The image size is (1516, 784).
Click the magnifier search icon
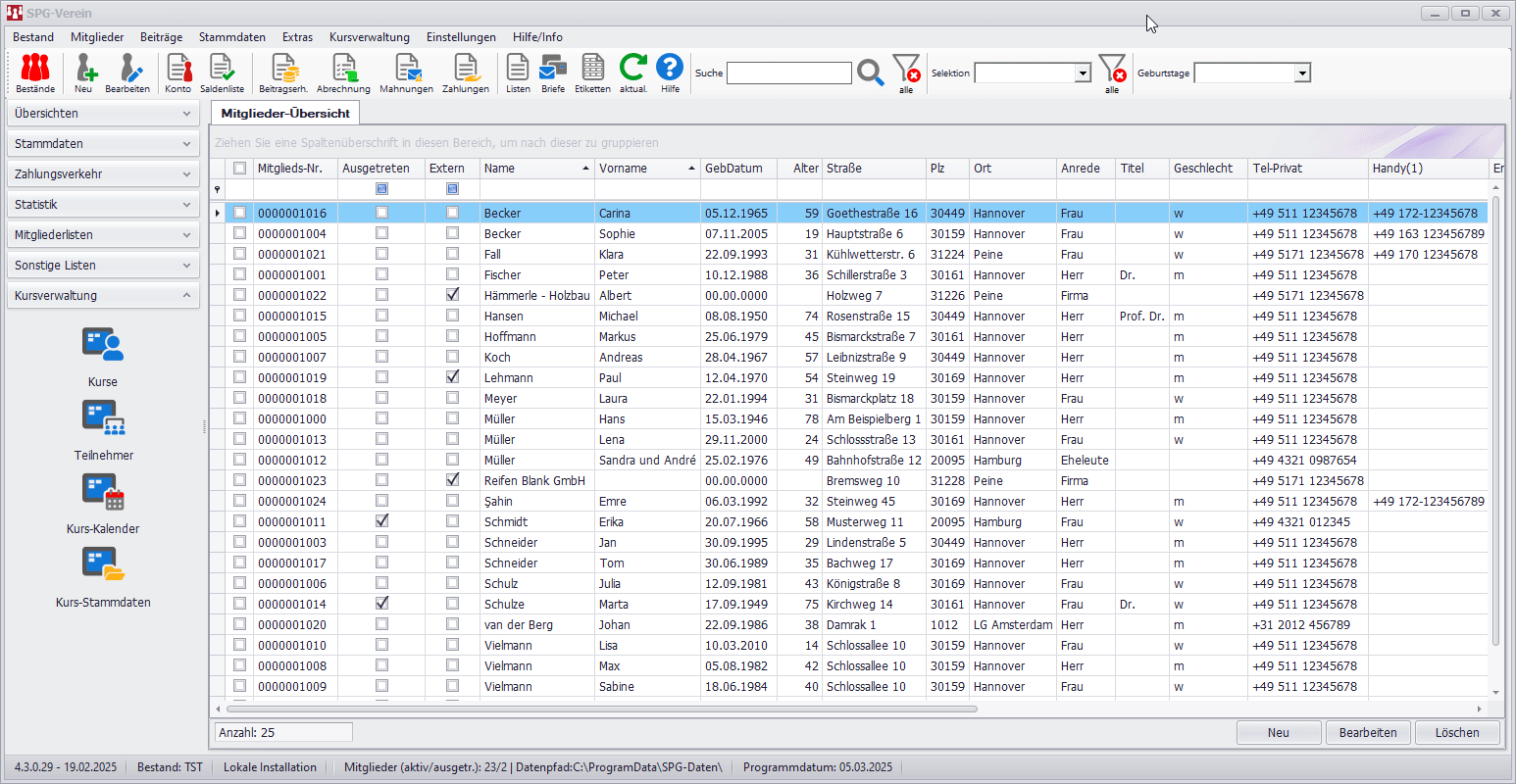(x=871, y=73)
